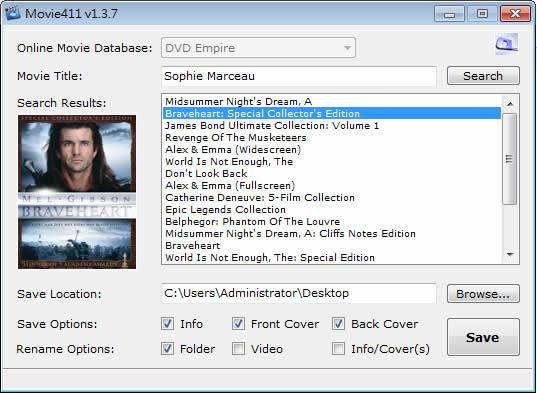This screenshot has width=537, height=393.
Task: Uncheck the Front Cover save option
Action: pos(238,324)
